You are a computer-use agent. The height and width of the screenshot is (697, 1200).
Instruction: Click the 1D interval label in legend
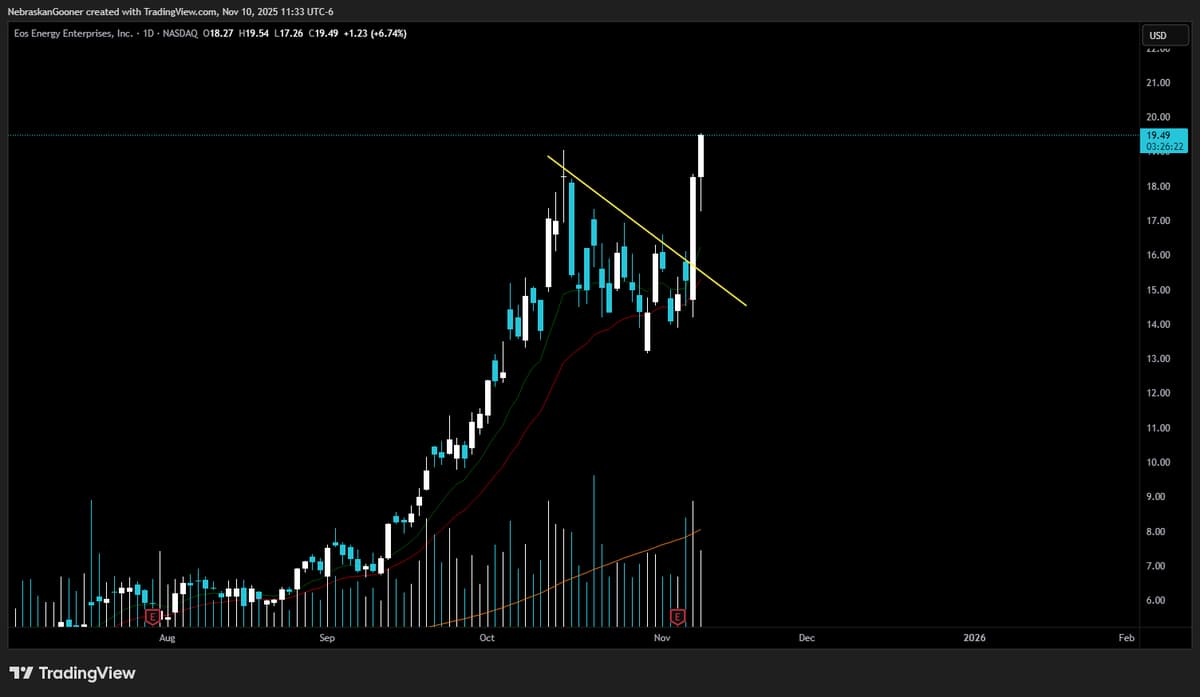point(152,33)
